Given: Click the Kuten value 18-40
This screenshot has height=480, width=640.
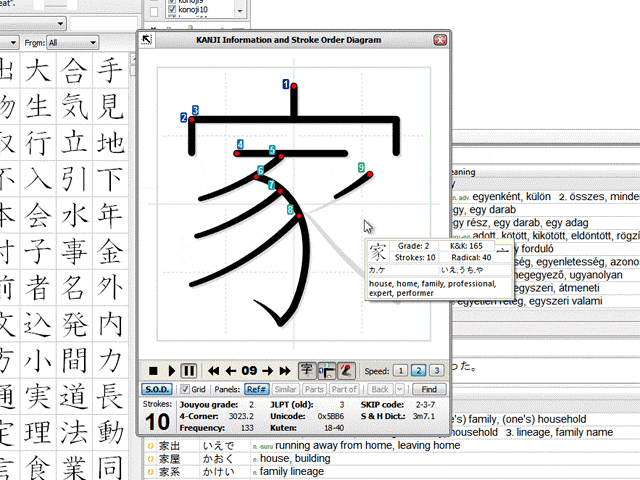Looking at the screenshot, I should [x=334, y=428].
